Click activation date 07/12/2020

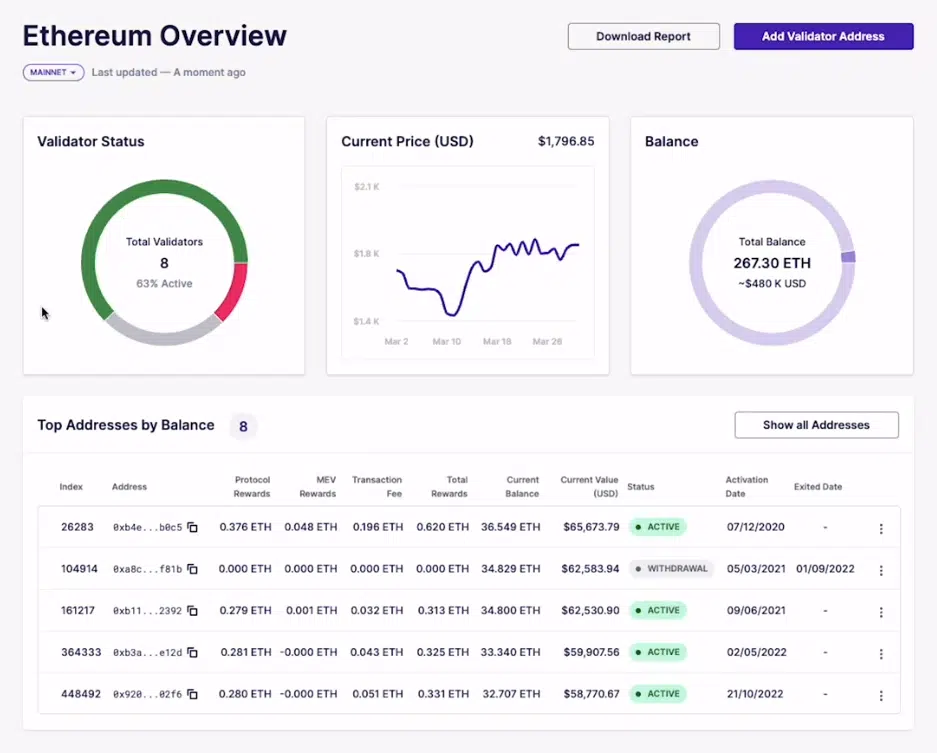tap(755, 527)
